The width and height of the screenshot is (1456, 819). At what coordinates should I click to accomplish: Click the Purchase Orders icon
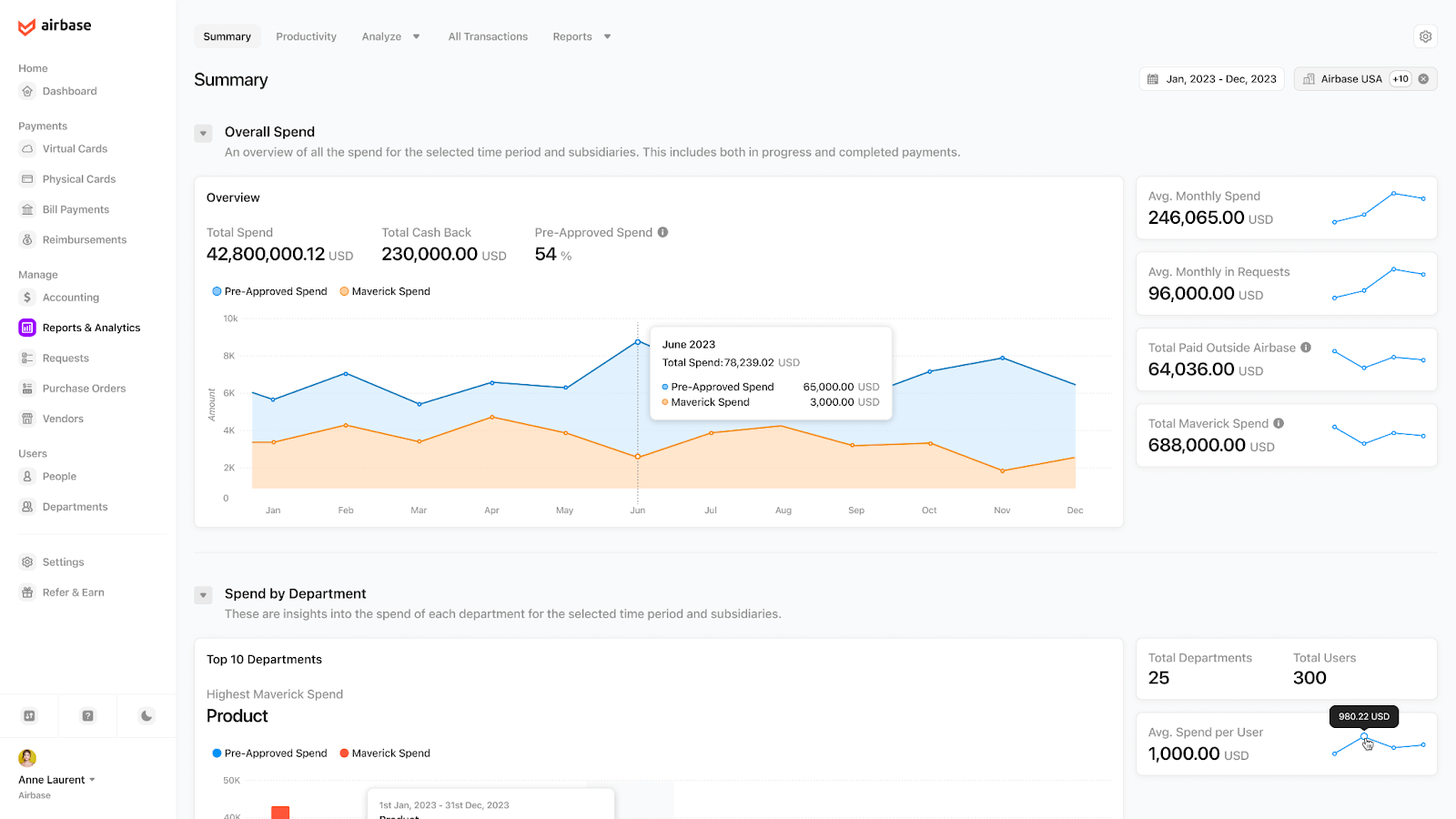(x=27, y=389)
